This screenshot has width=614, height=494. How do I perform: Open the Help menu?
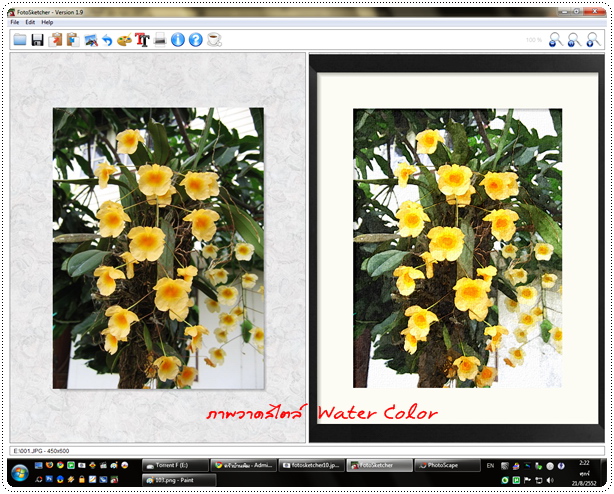click(x=47, y=22)
